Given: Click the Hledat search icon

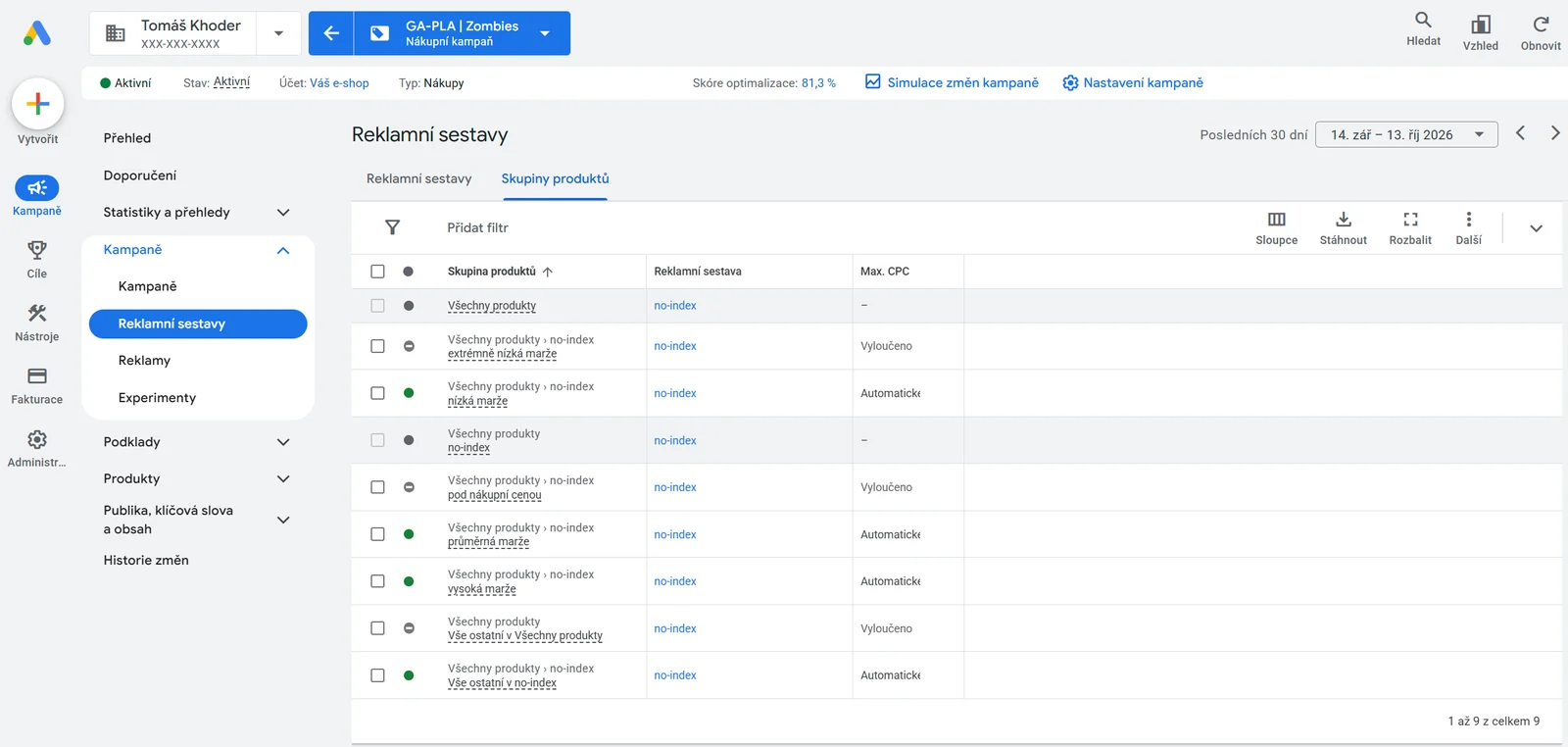Looking at the screenshot, I should [1423, 20].
